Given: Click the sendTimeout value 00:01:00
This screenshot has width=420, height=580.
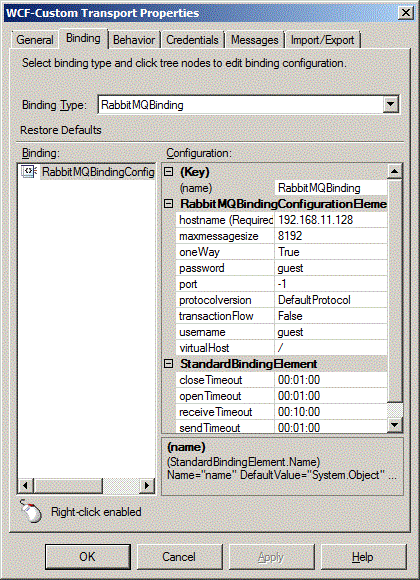Looking at the screenshot, I should pos(331,427).
